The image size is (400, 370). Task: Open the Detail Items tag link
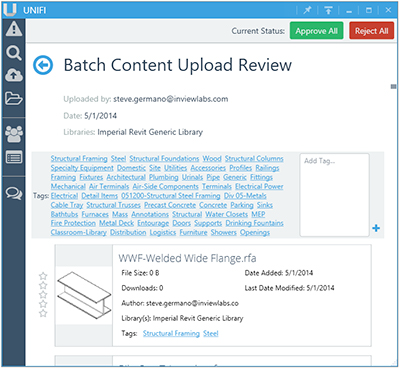pyautogui.click(x=99, y=196)
